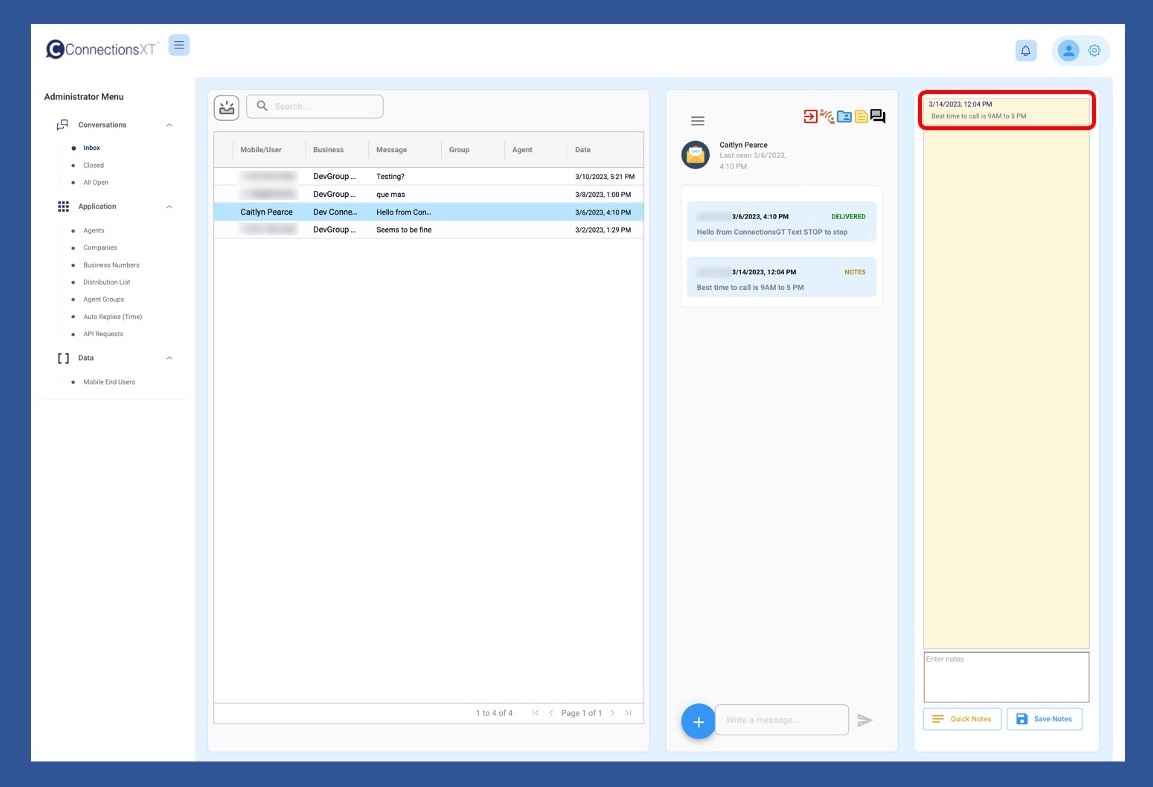1153x787 pixels.
Task: Click the Save Notes button
Action: tap(1044, 719)
